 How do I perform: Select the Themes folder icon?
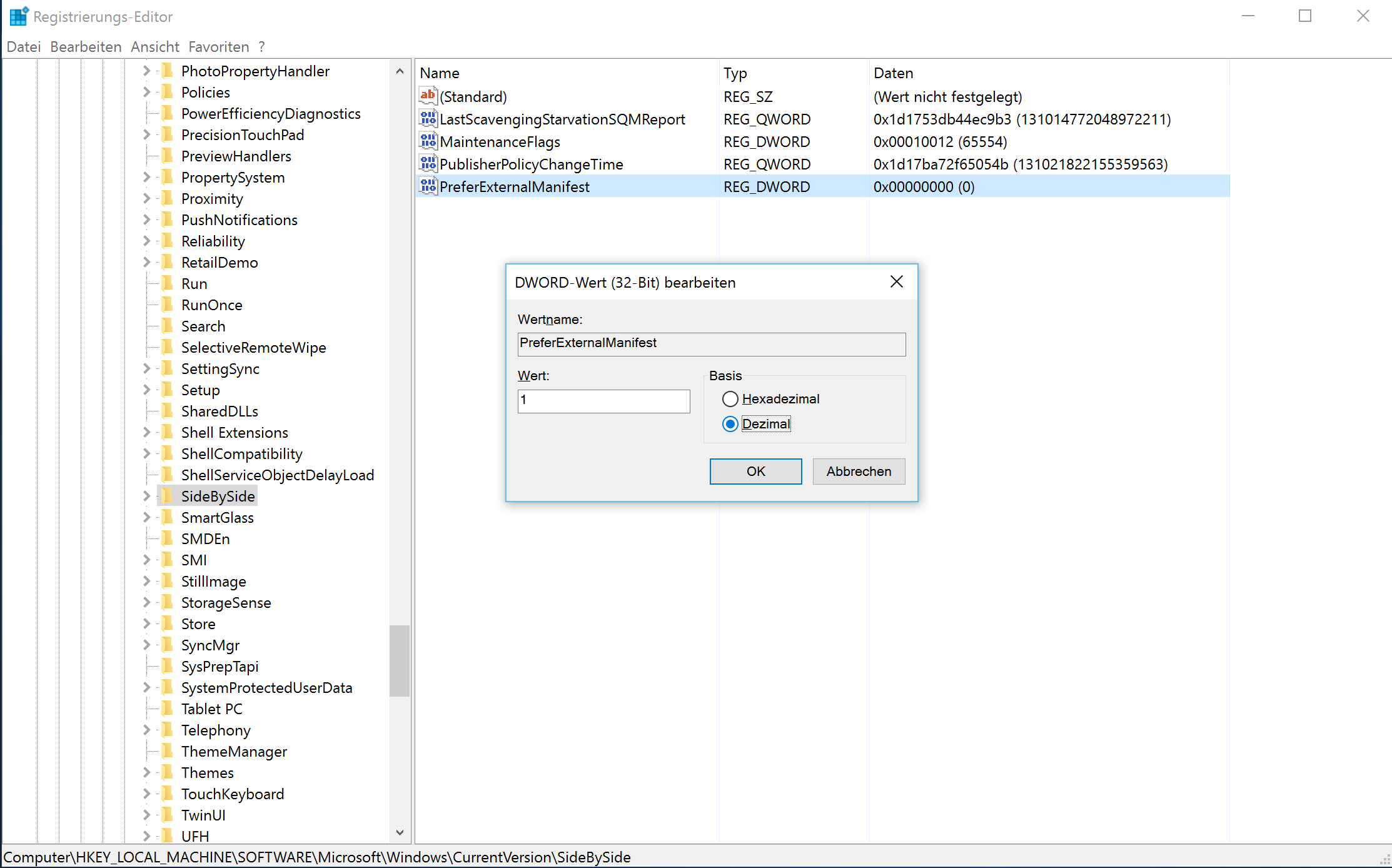(167, 772)
